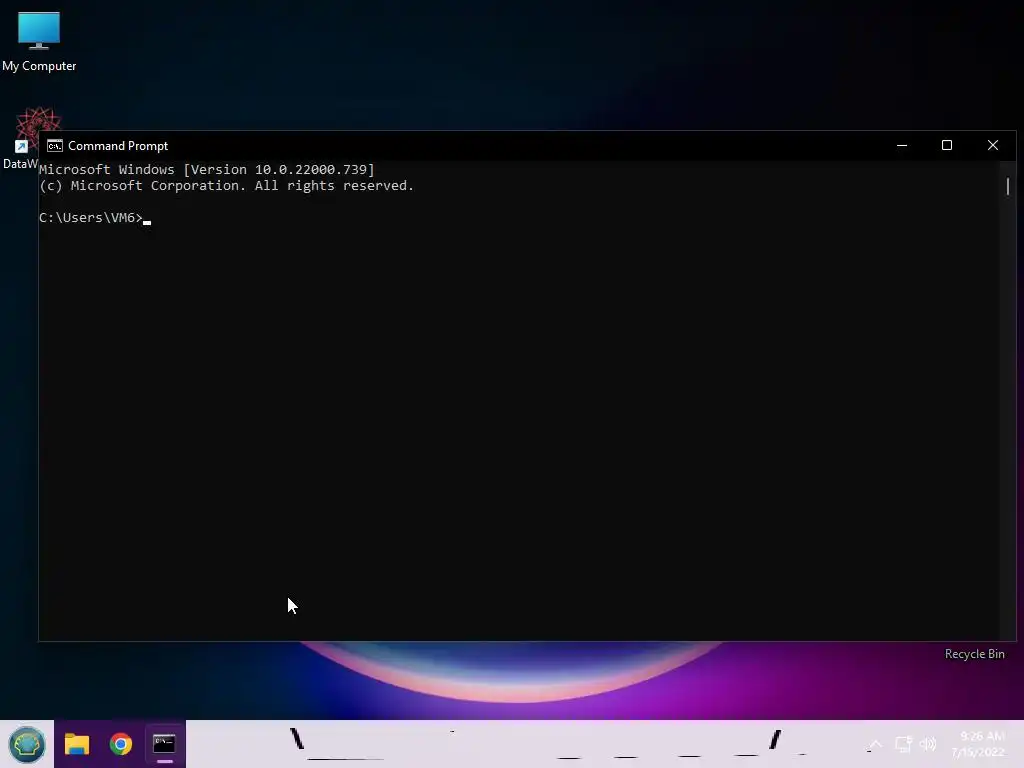Image resolution: width=1024 pixels, height=768 pixels.
Task: Close the Command Prompt window
Action: [x=993, y=146]
